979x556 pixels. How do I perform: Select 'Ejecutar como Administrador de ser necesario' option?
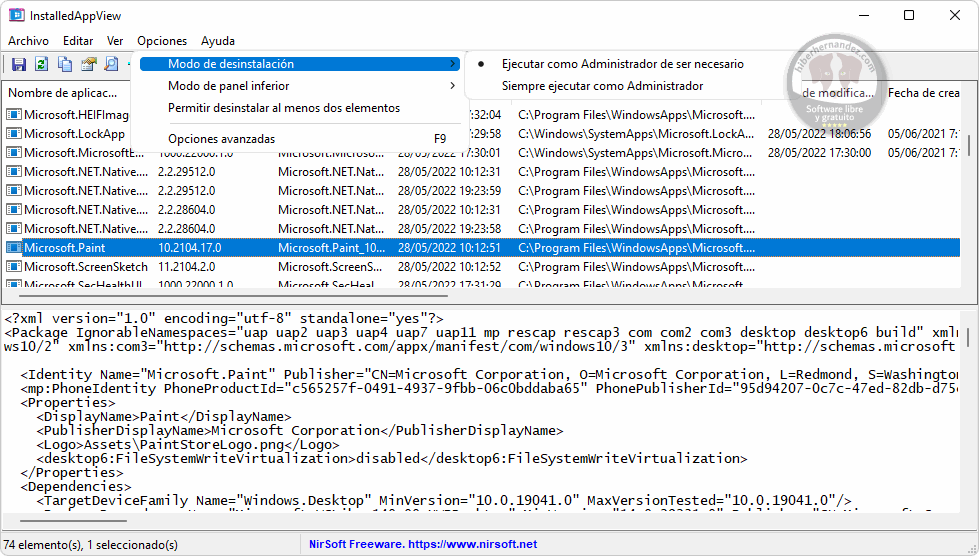(622, 64)
